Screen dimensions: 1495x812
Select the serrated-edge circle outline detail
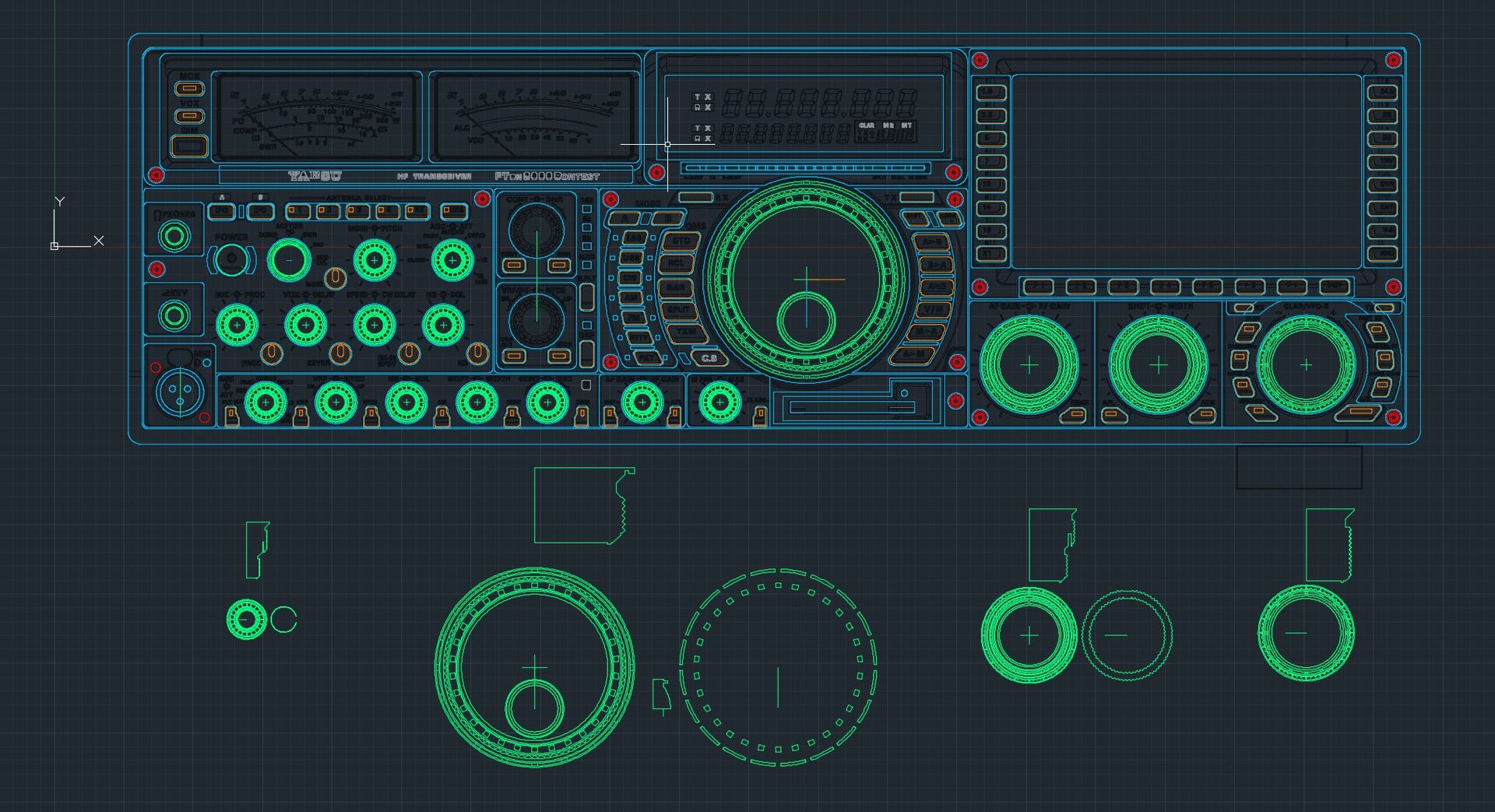1127,636
